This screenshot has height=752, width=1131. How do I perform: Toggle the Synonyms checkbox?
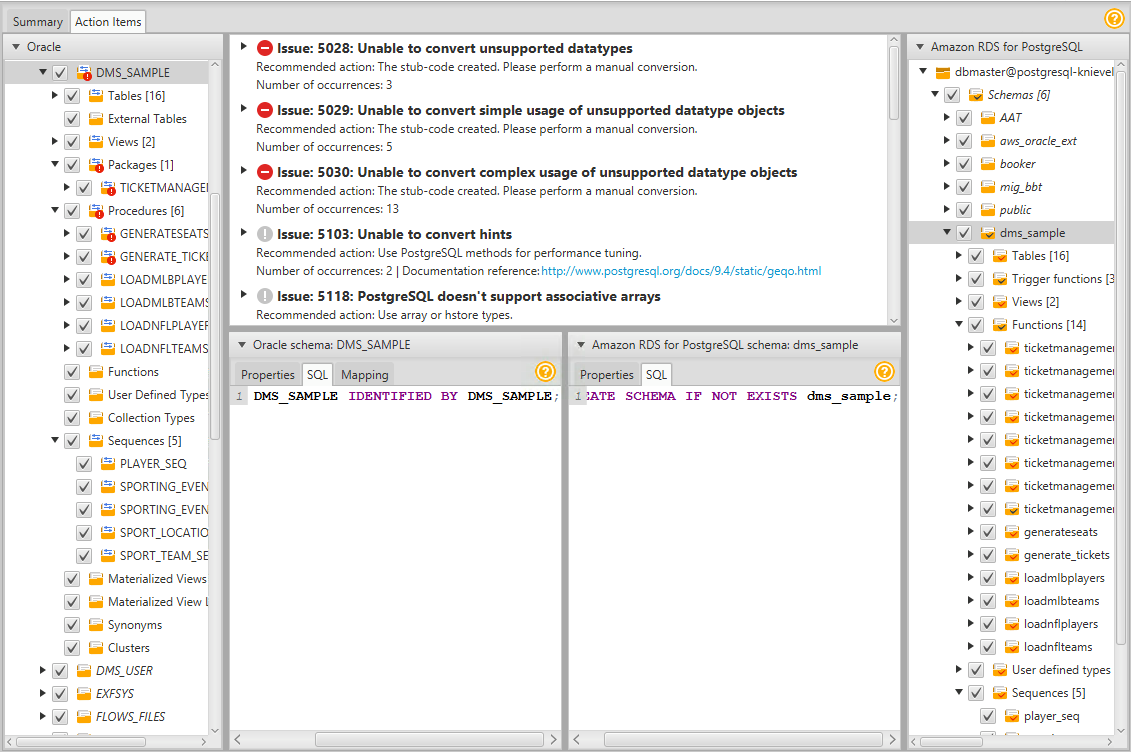(72, 625)
